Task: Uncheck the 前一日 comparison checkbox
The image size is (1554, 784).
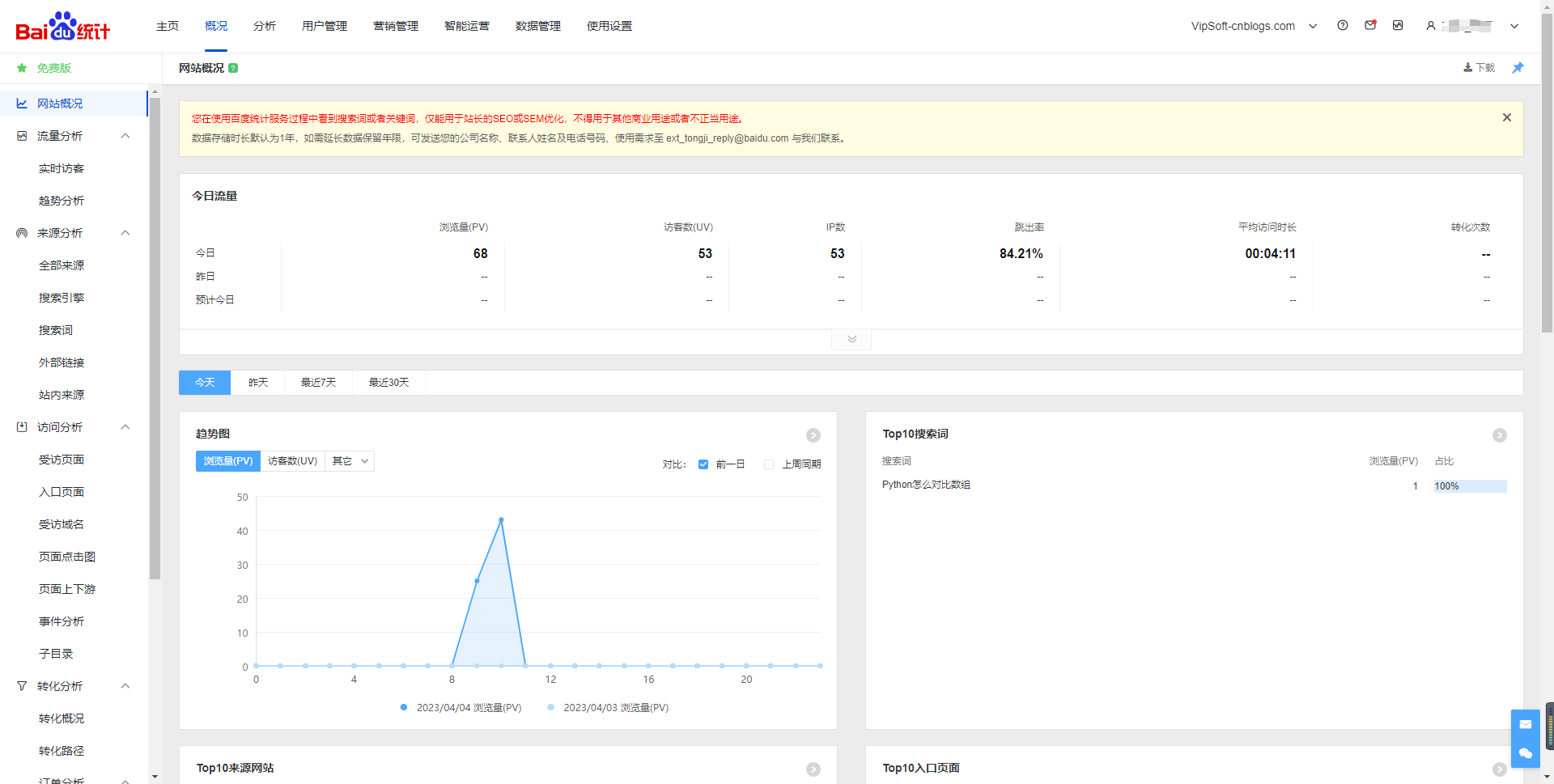Action: (703, 464)
